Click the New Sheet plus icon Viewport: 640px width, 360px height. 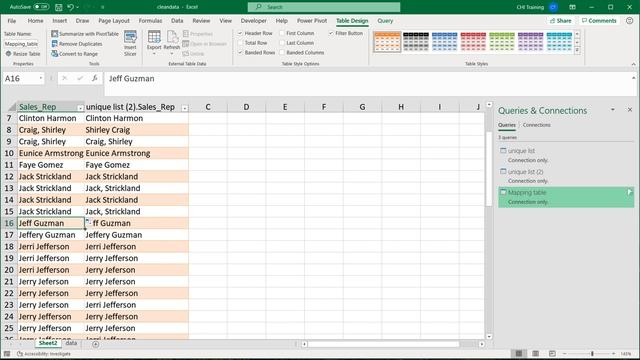point(96,344)
